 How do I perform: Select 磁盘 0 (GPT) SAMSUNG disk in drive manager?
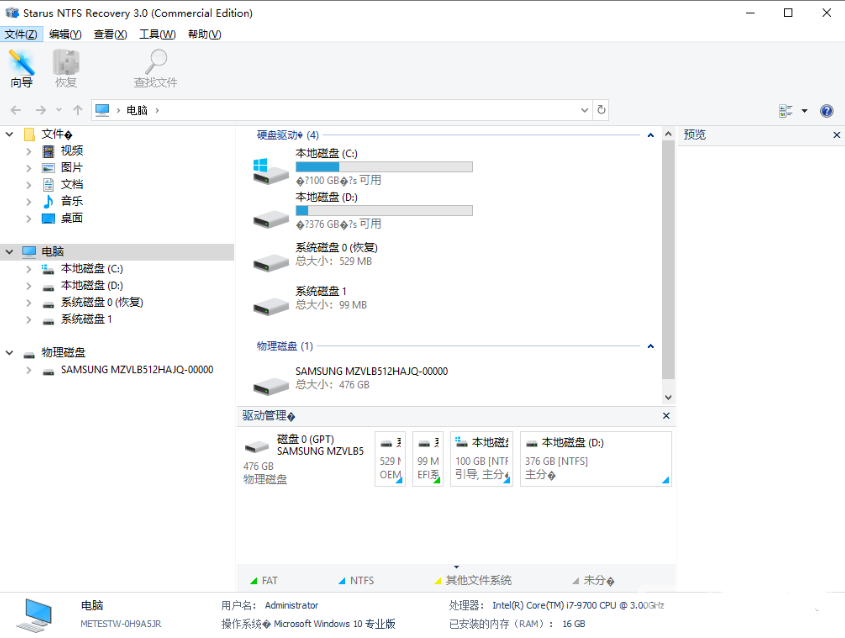304,459
